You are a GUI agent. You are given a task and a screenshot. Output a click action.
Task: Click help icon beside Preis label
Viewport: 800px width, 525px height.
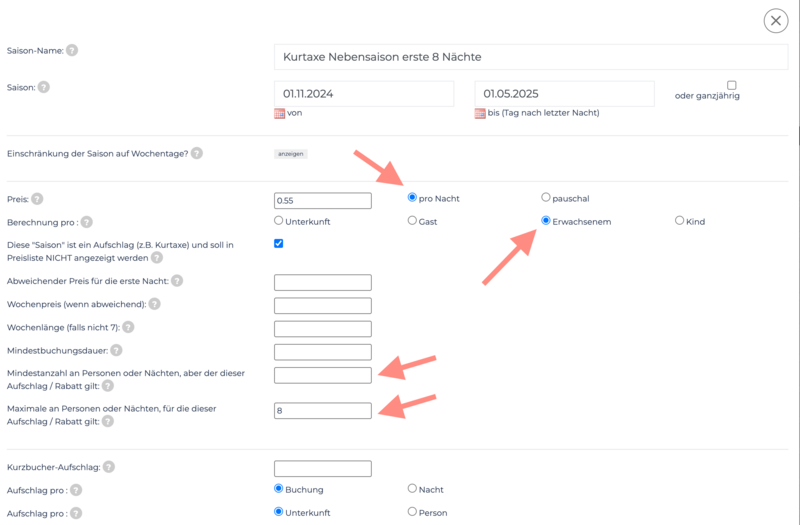coord(37,199)
